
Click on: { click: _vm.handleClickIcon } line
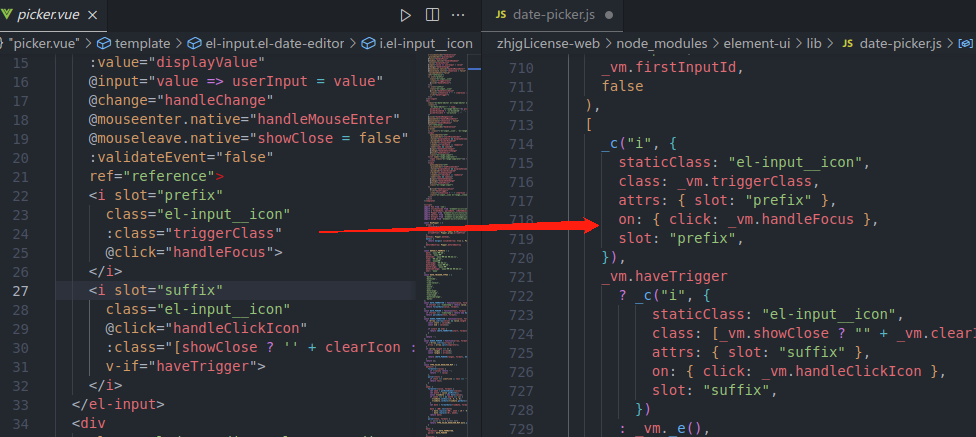pos(799,372)
